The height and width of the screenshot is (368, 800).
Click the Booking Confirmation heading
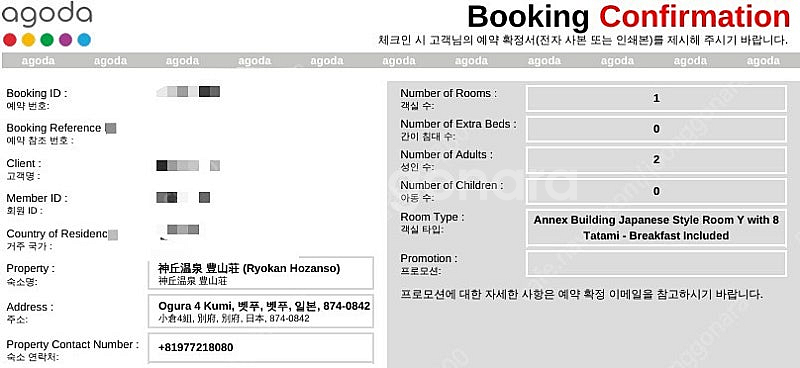629,17
